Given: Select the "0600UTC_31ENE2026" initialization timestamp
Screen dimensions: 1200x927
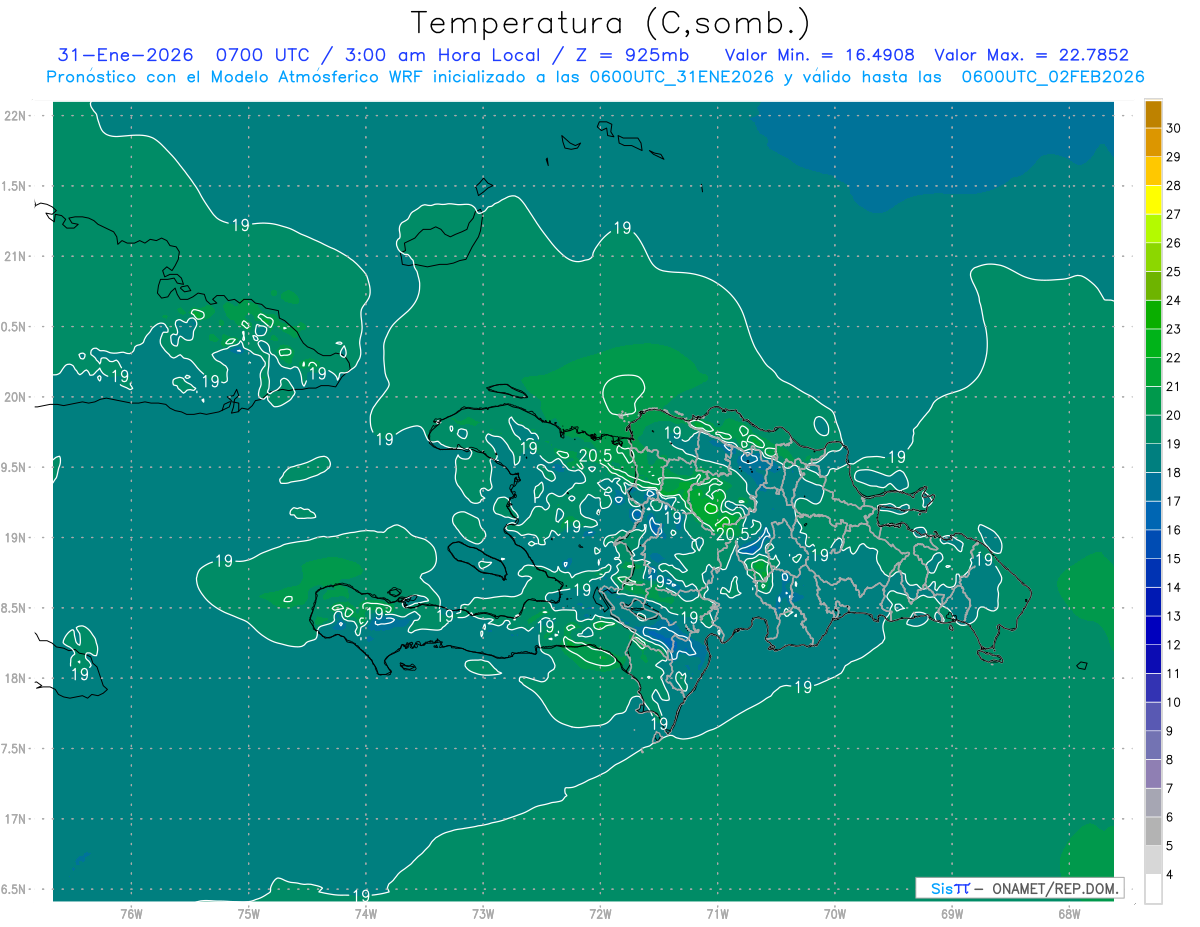Looking at the screenshot, I should (x=683, y=77).
